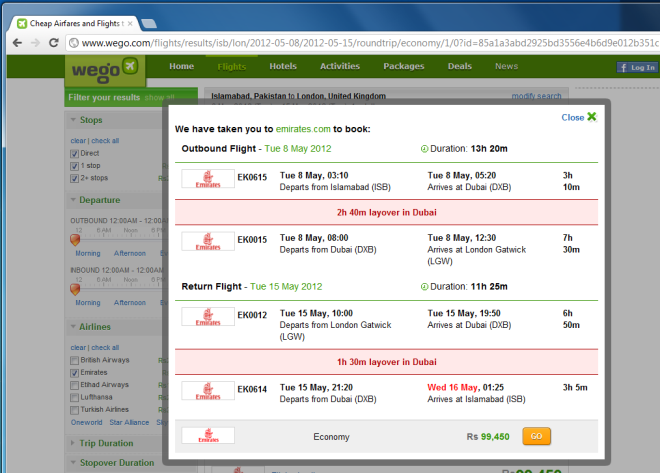Toggle the Direct stops checkbox
Screen dimensions: 660x473
point(75,154)
